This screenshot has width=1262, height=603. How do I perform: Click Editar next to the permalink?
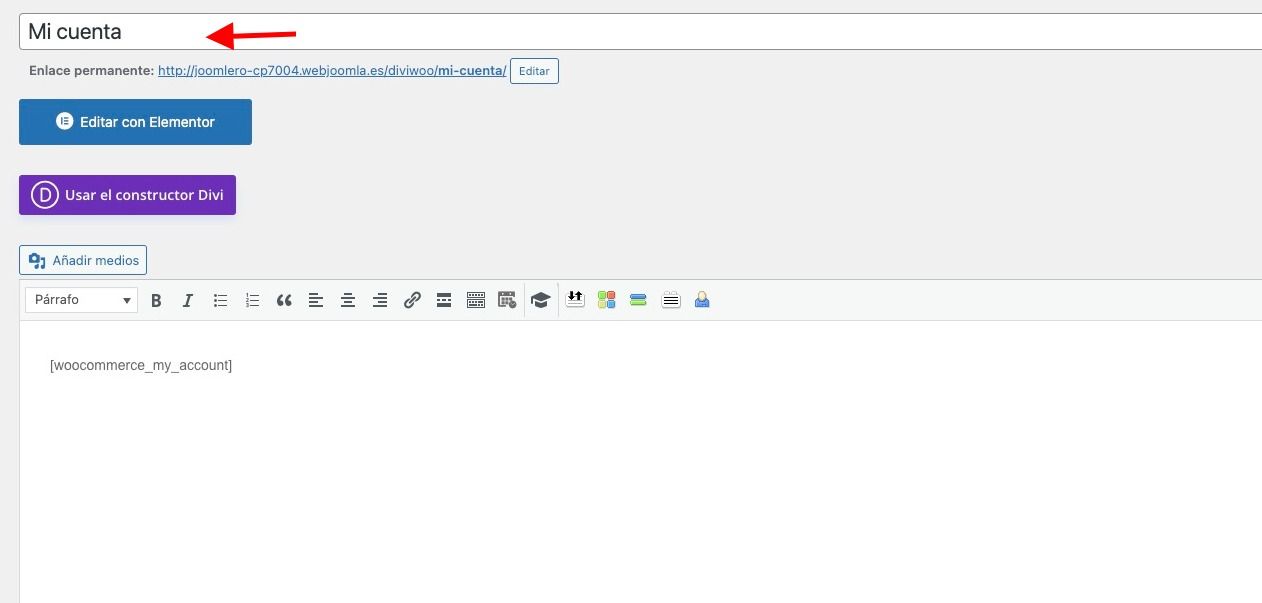pyautogui.click(x=534, y=71)
